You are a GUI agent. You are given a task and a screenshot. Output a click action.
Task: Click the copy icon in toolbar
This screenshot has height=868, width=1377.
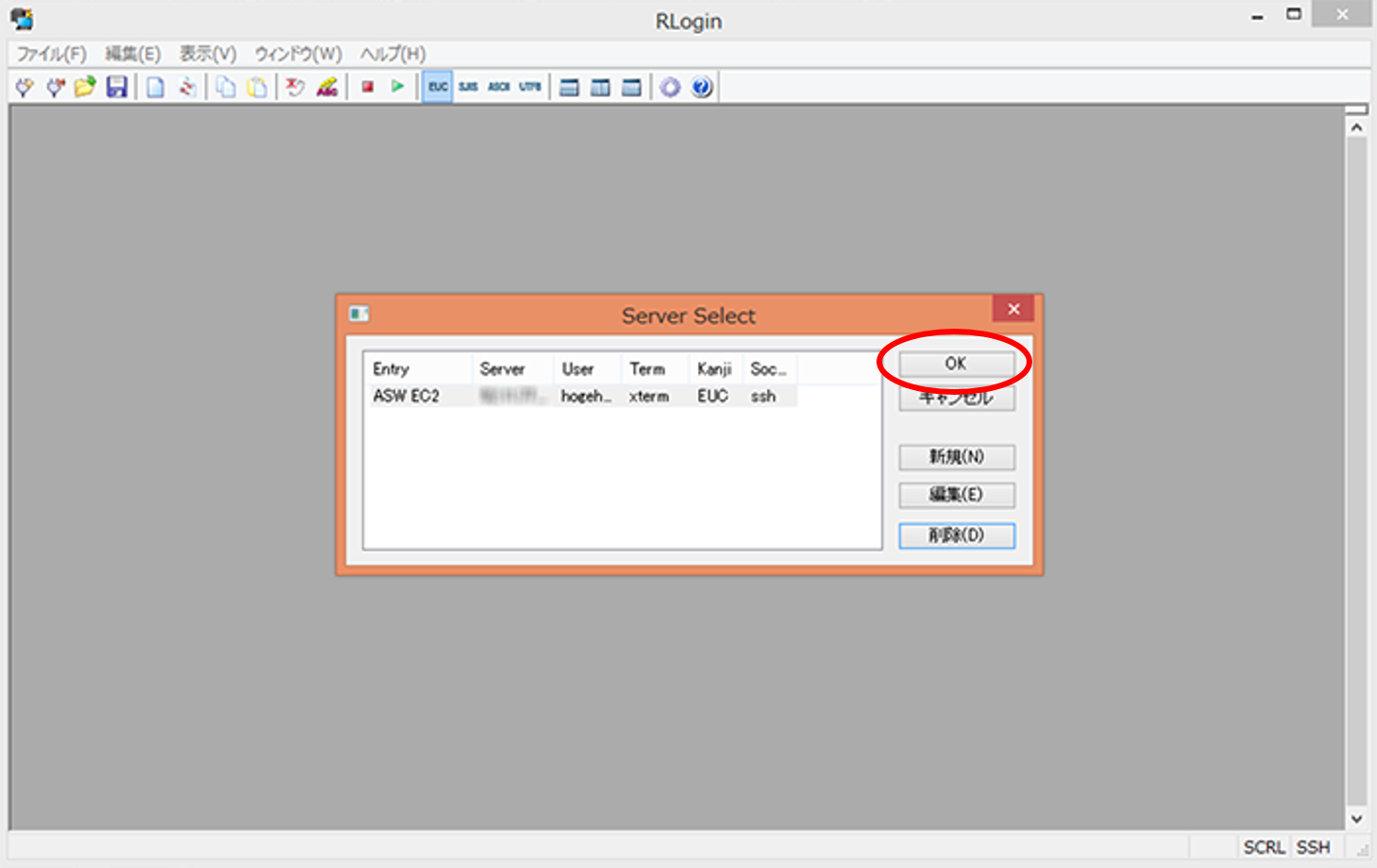tap(226, 88)
